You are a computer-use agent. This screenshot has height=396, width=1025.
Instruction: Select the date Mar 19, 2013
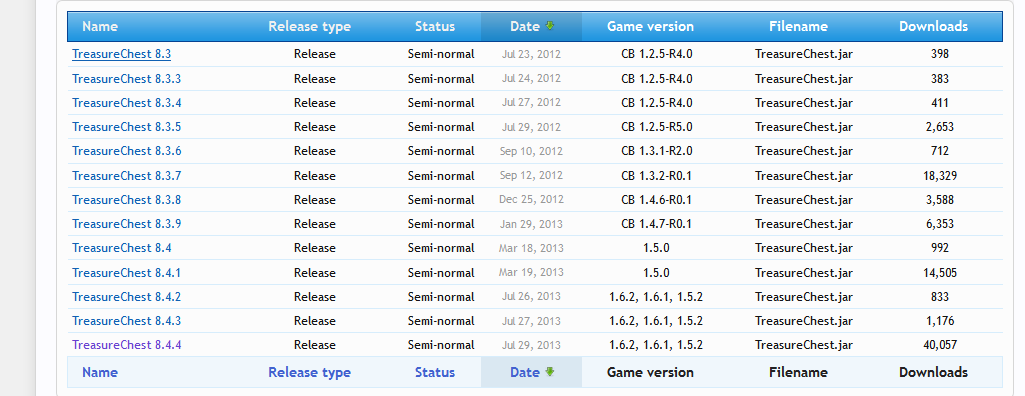click(531, 272)
